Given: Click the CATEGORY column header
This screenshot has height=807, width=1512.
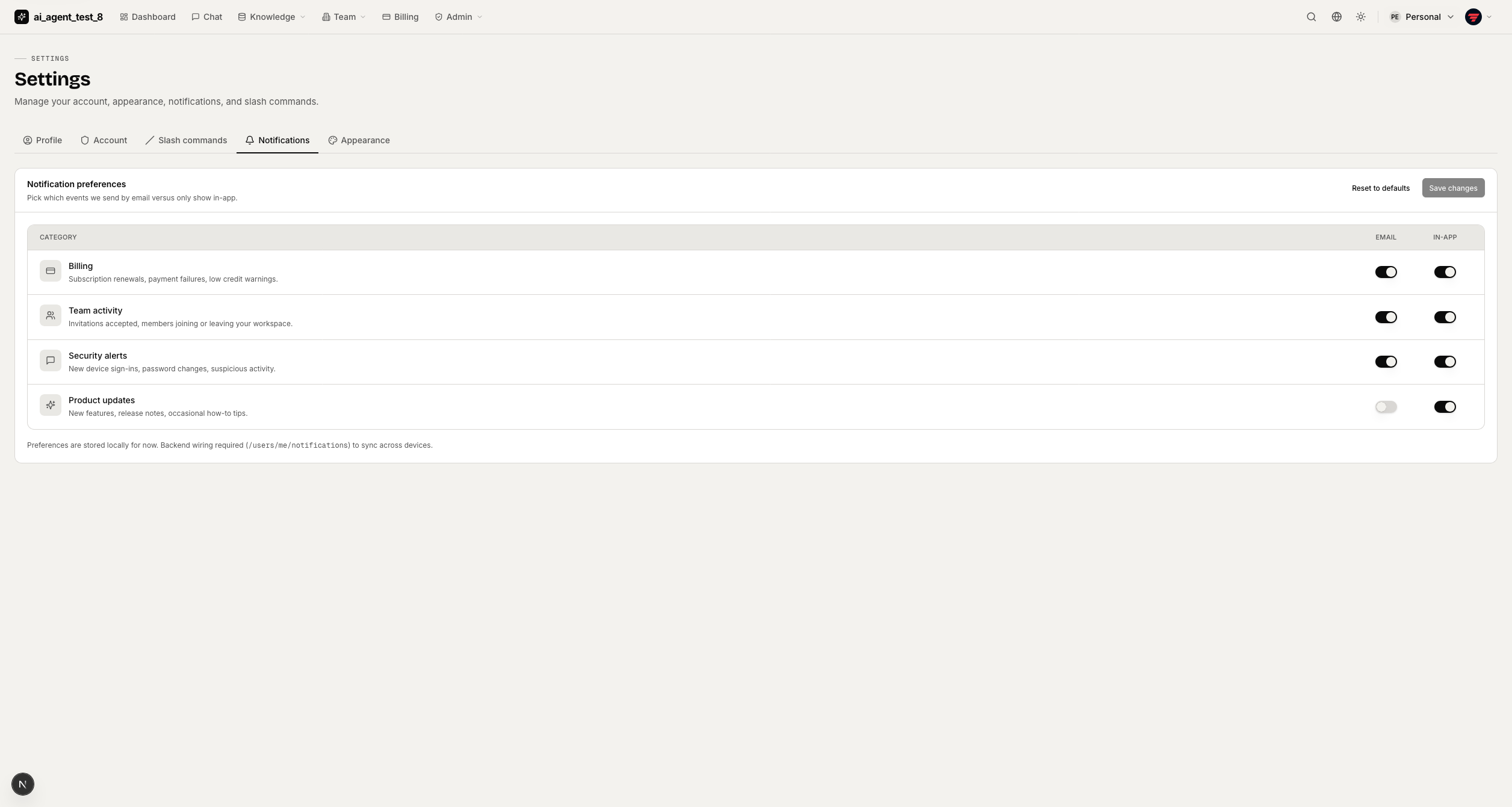Looking at the screenshot, I should [58, 237].
